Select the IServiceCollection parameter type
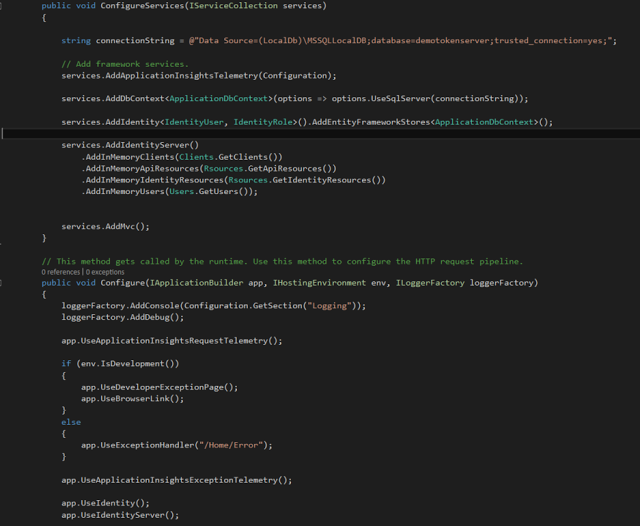Screen dimensions: 640x526 233,6
